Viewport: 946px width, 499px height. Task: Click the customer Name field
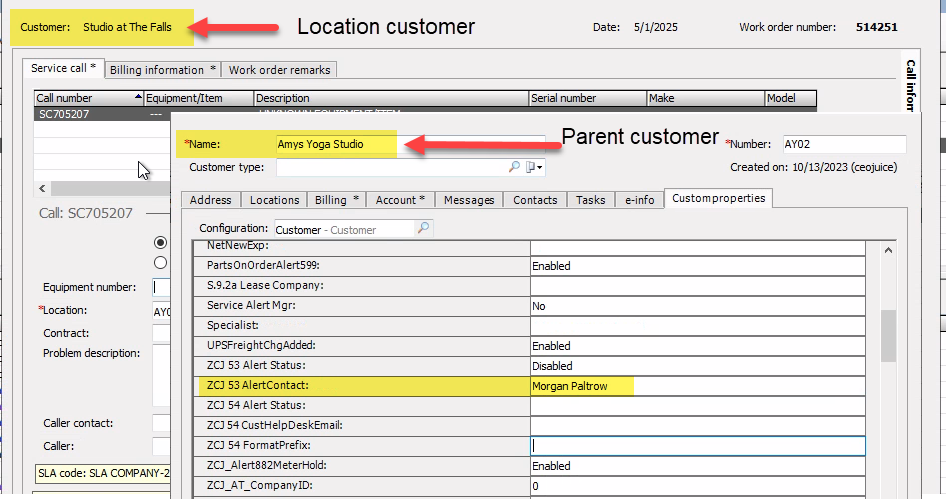[410, 144]
